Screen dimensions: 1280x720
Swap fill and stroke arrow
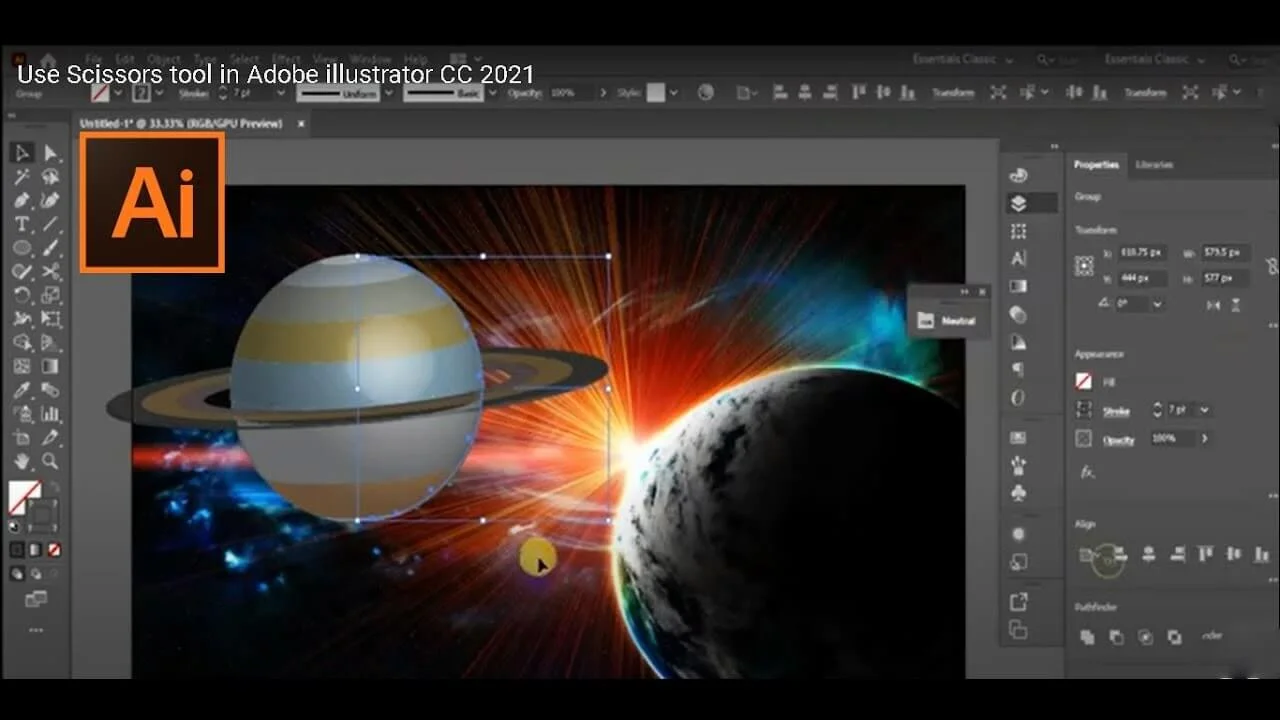[55, 487]
